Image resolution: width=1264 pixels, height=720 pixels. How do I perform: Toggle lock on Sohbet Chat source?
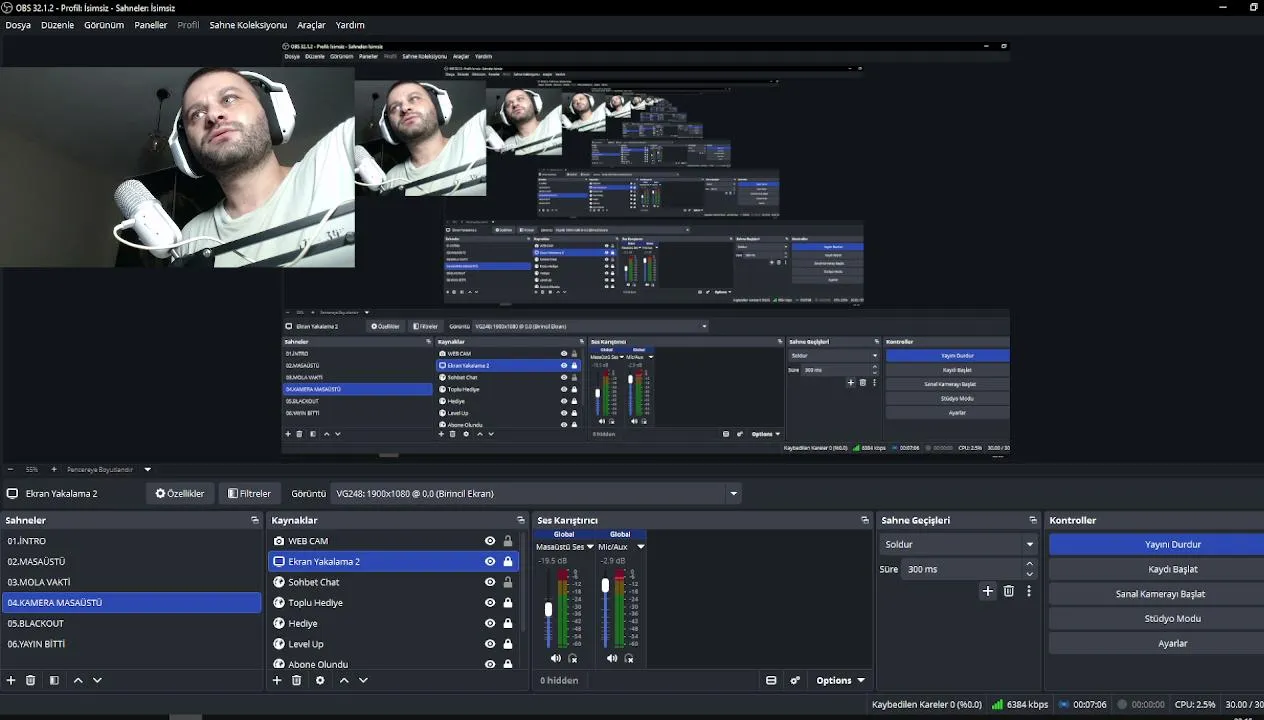pos(508,582)
